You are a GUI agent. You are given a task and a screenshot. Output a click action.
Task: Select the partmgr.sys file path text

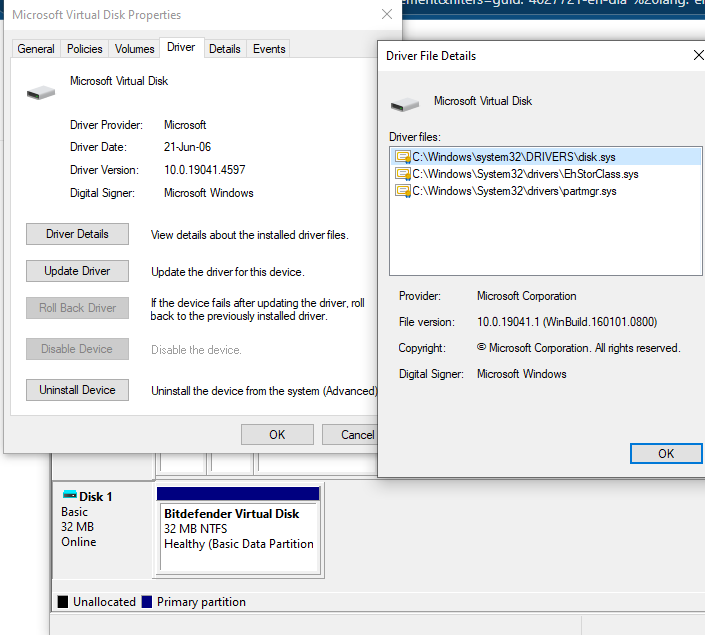click(x=514, y=191)
